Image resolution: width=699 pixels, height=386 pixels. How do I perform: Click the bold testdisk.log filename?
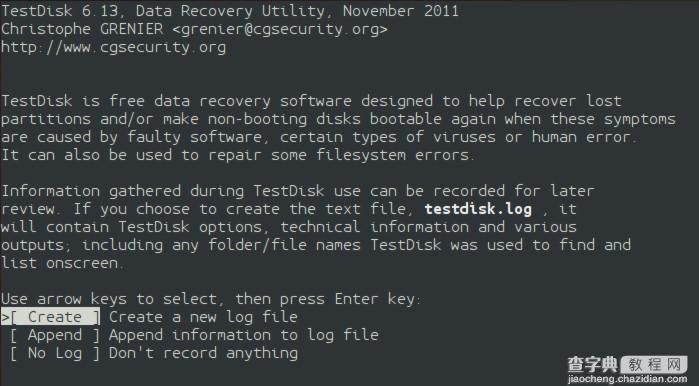[478, 209]
